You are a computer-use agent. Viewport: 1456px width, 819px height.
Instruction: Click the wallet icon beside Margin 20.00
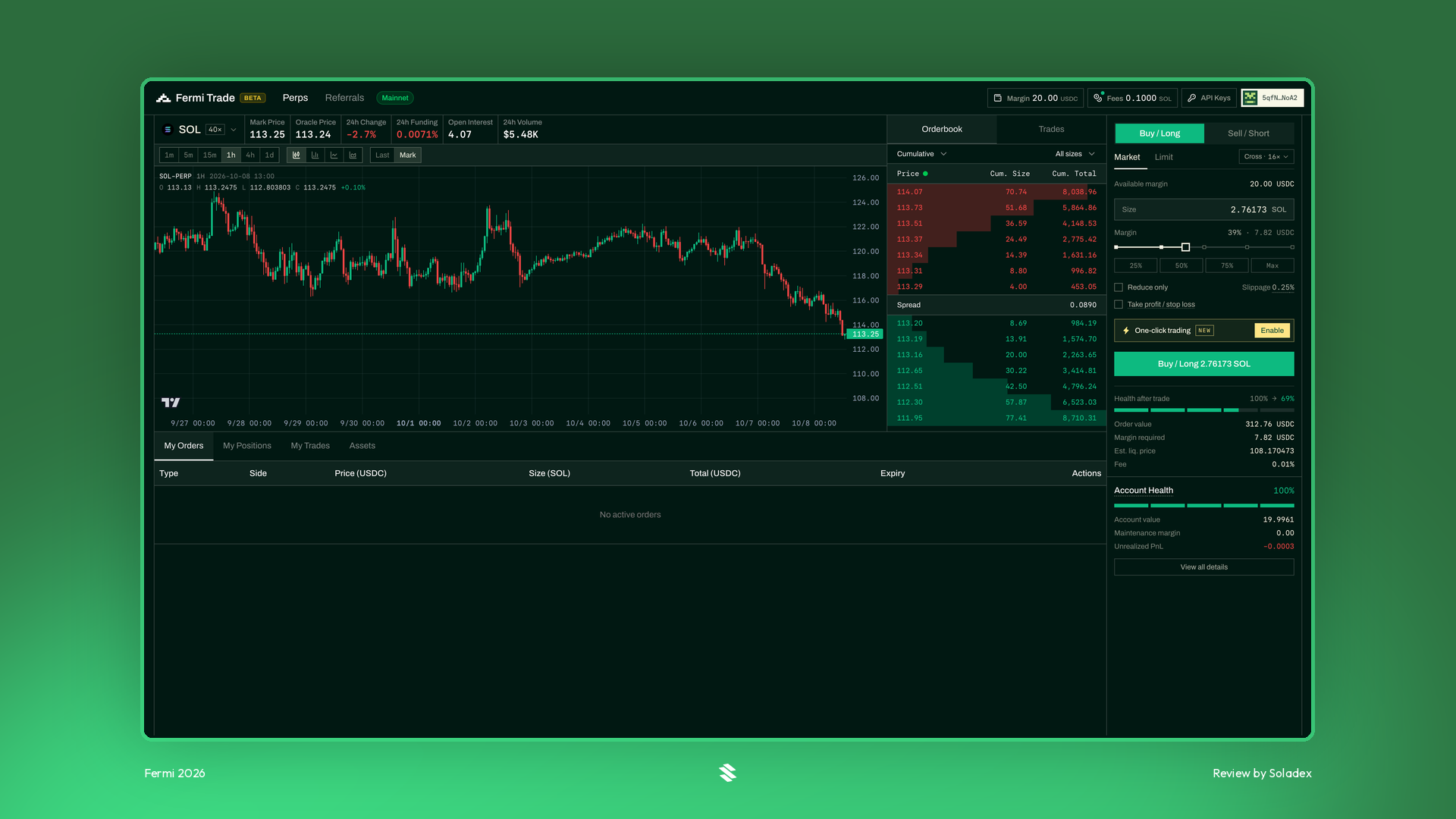[997, 98]
